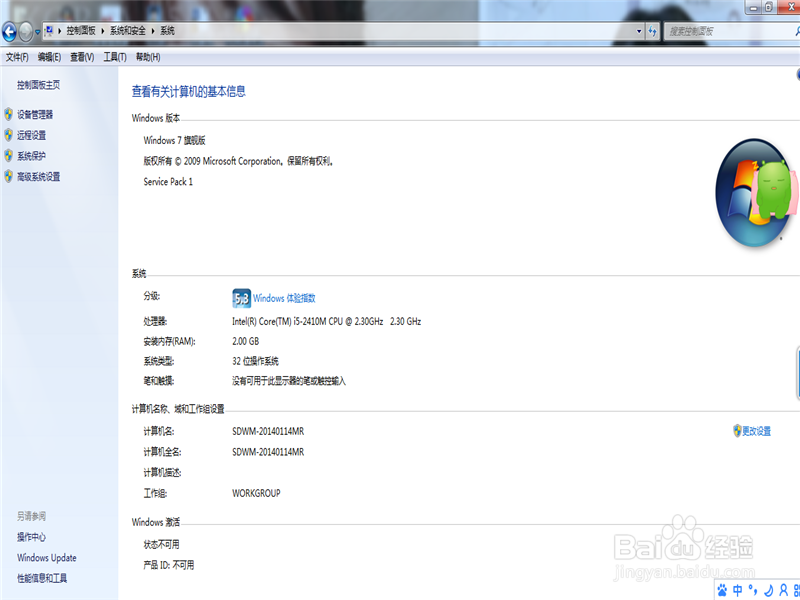This screenshot has width=800, height=600.
Task: Open the 工具(T) menu
Action: click(115, 57)
